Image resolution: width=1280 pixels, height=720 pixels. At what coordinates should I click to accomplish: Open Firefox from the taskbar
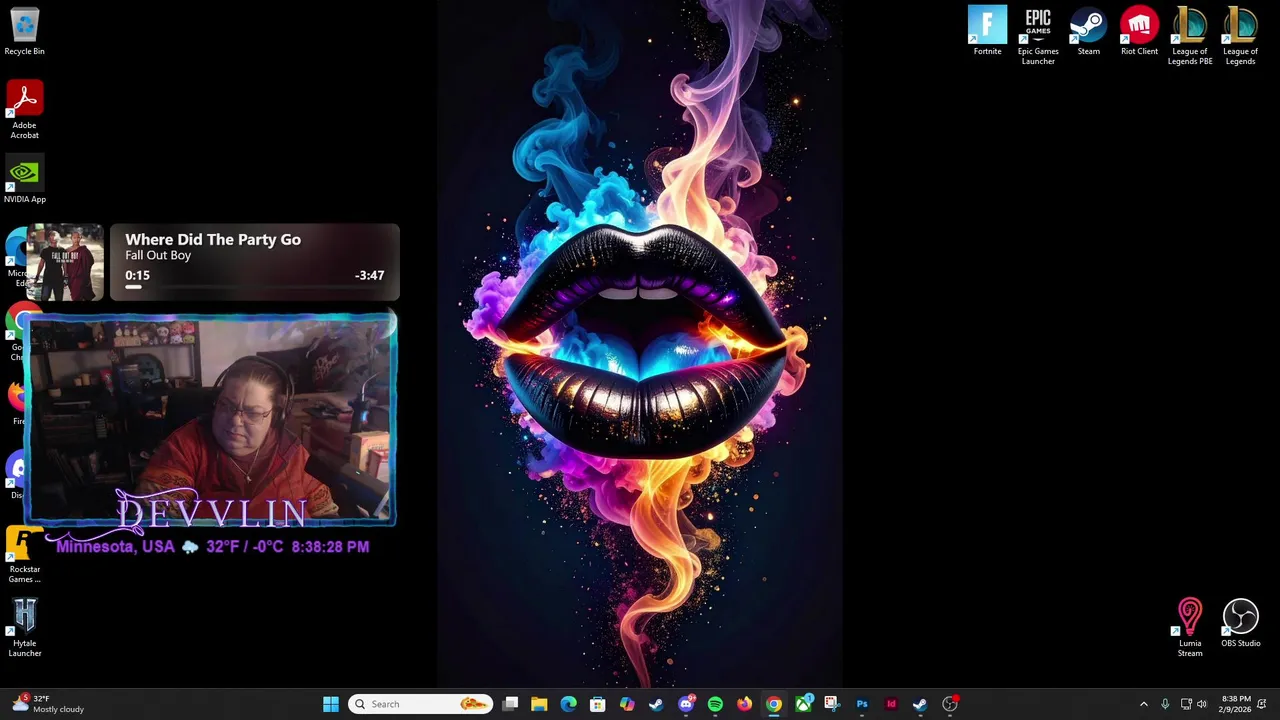point(744,704)
